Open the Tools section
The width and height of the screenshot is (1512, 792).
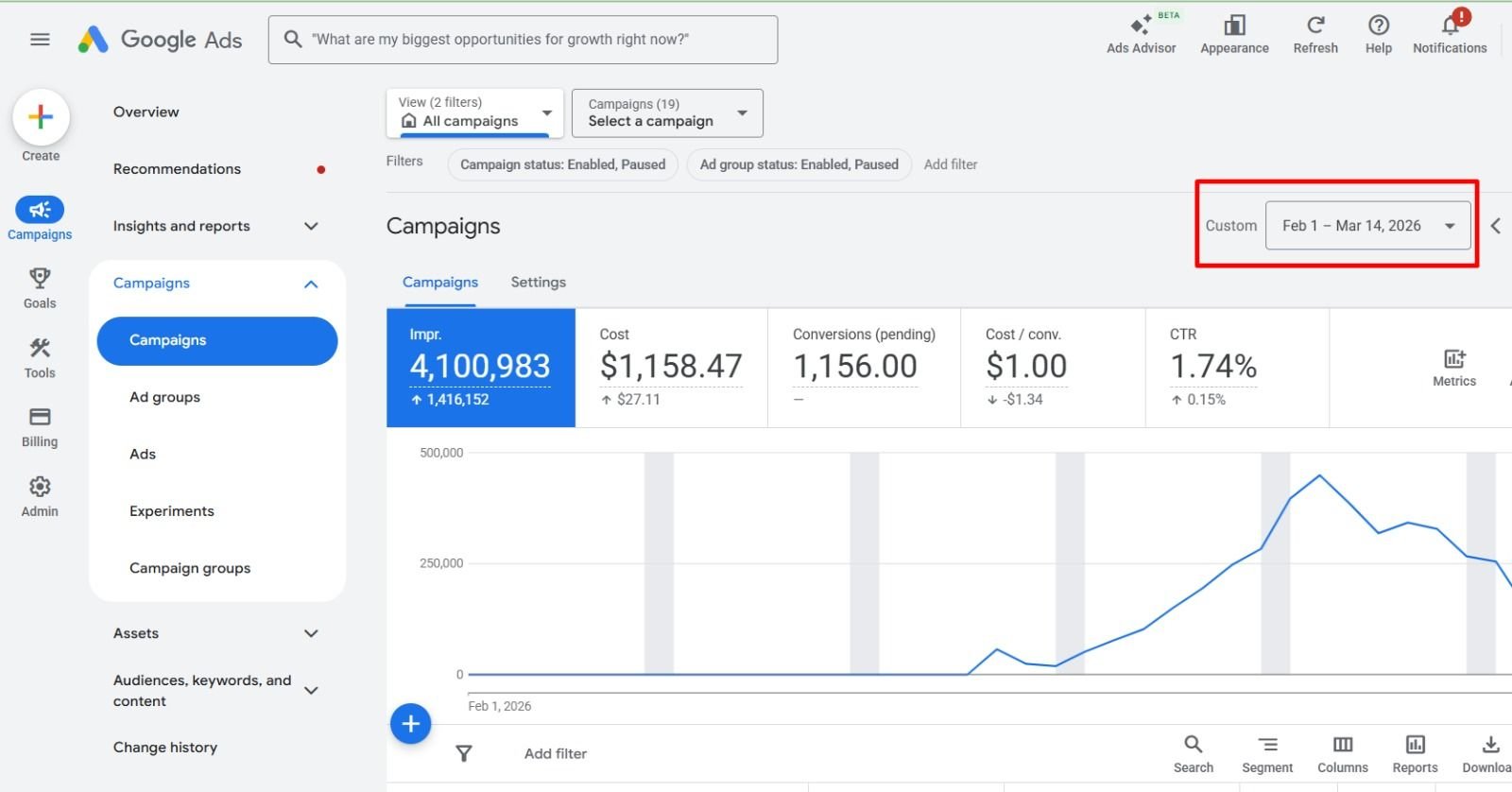40,357
